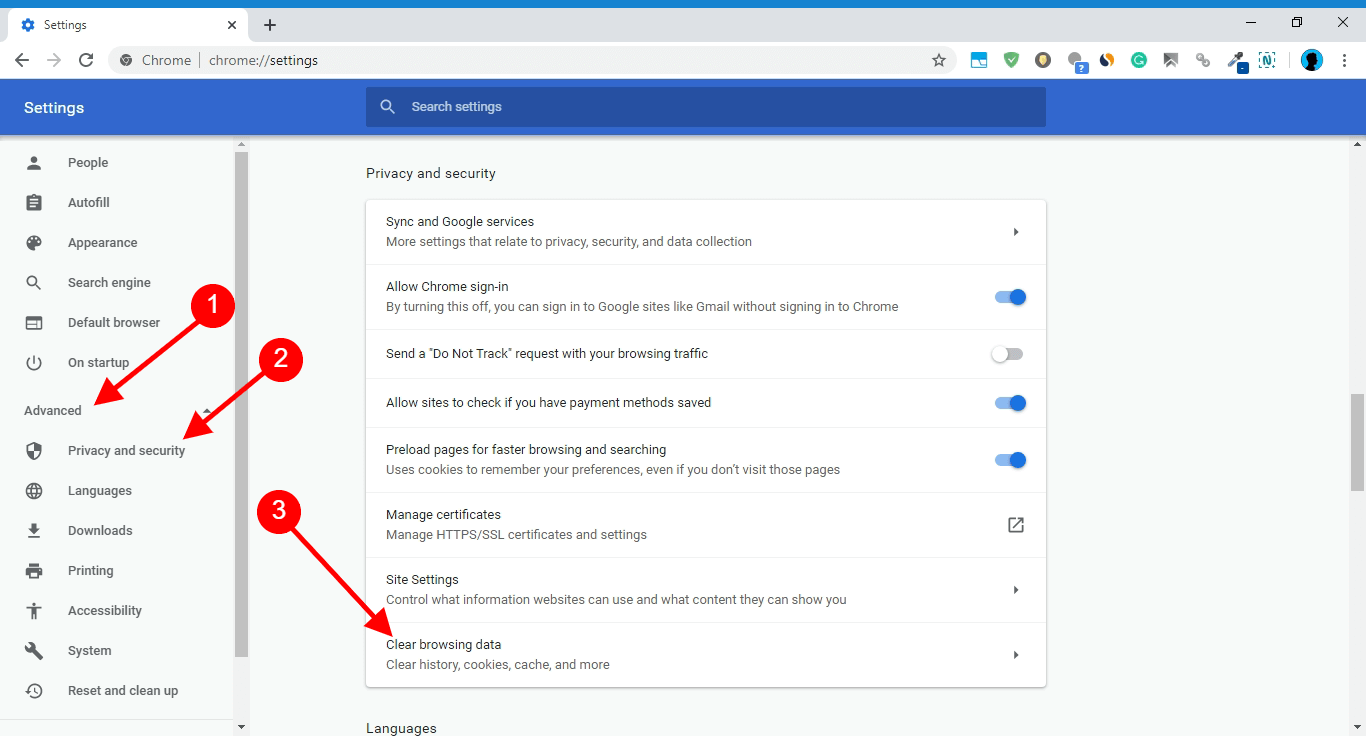Click the external link icon for Manage certificates
Screen dimensions: 1366x736
(x=1016, y=525)
